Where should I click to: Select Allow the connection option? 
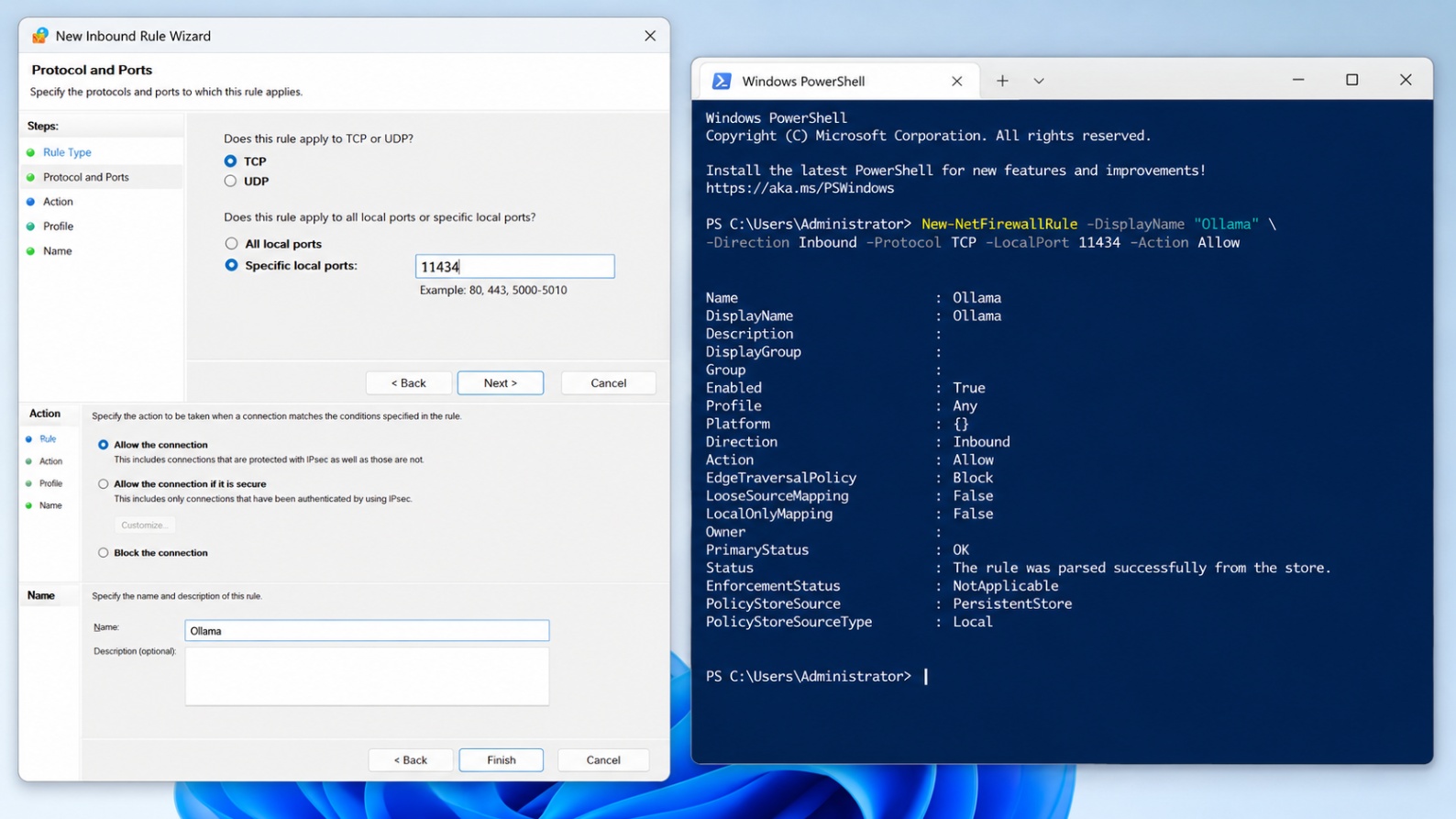tap(103, 445)
